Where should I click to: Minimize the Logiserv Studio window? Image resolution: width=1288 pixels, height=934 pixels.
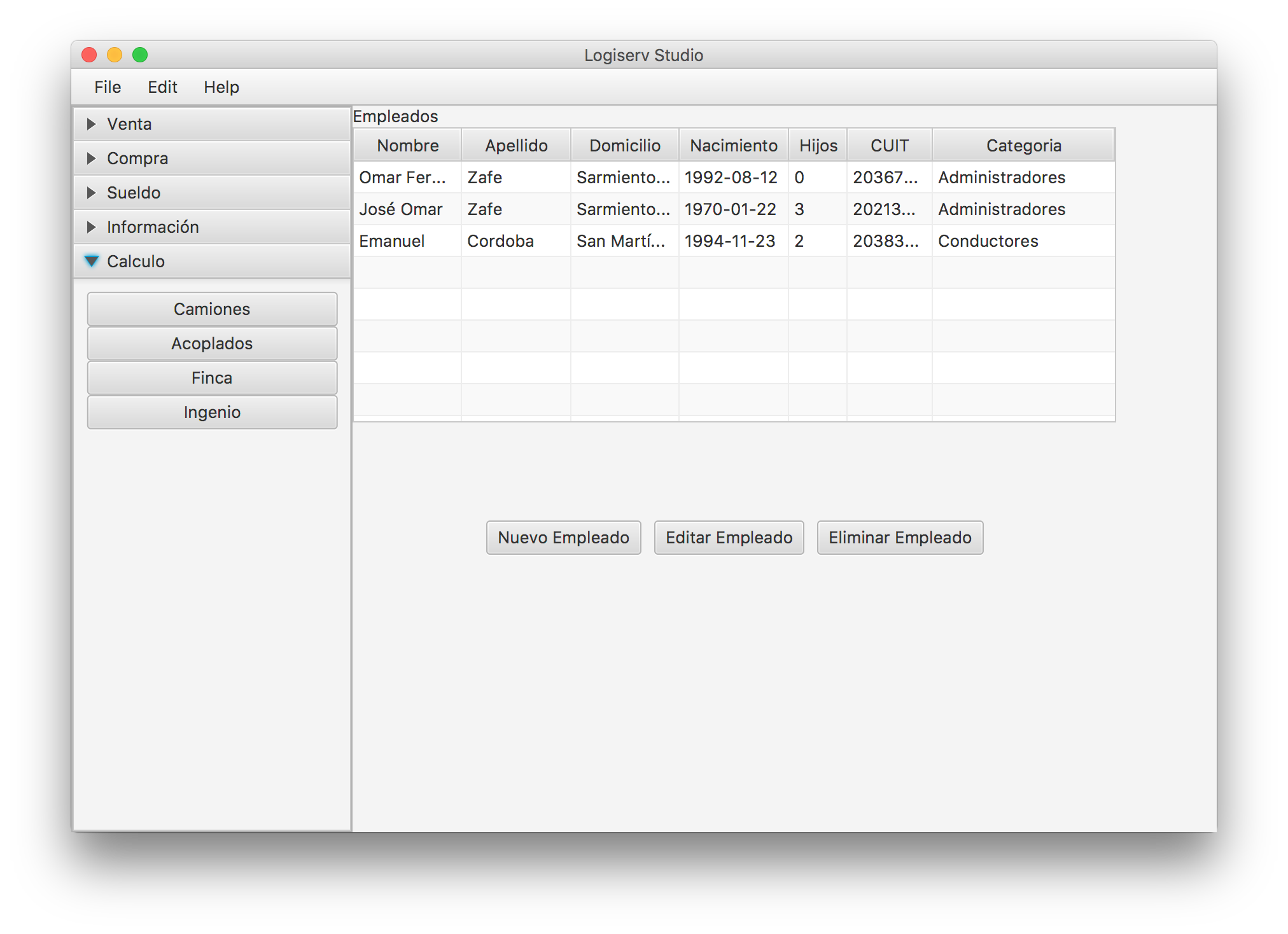(x=115, y=55)
